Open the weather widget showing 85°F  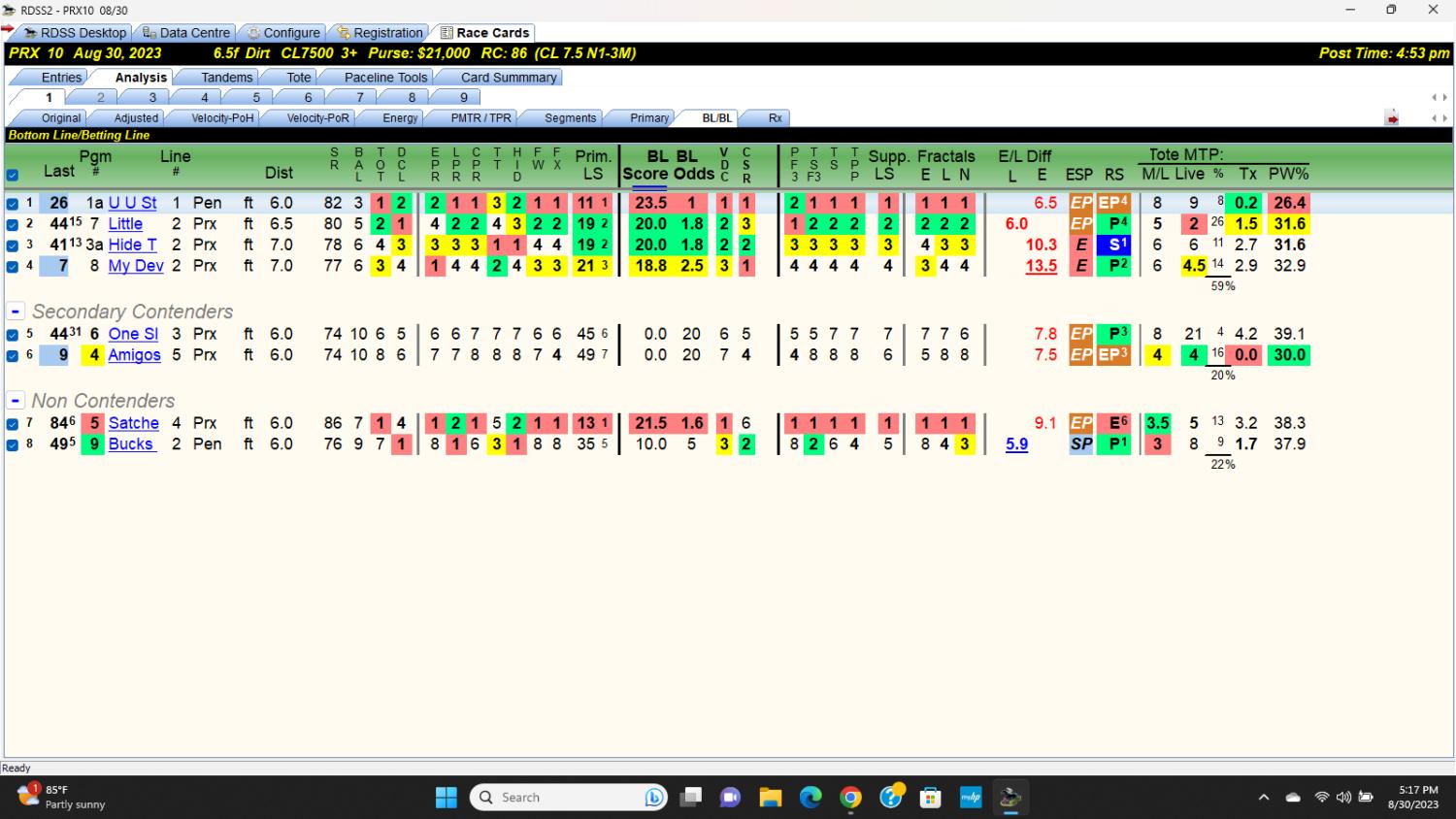pyautogui.click(x=60, y=797)
